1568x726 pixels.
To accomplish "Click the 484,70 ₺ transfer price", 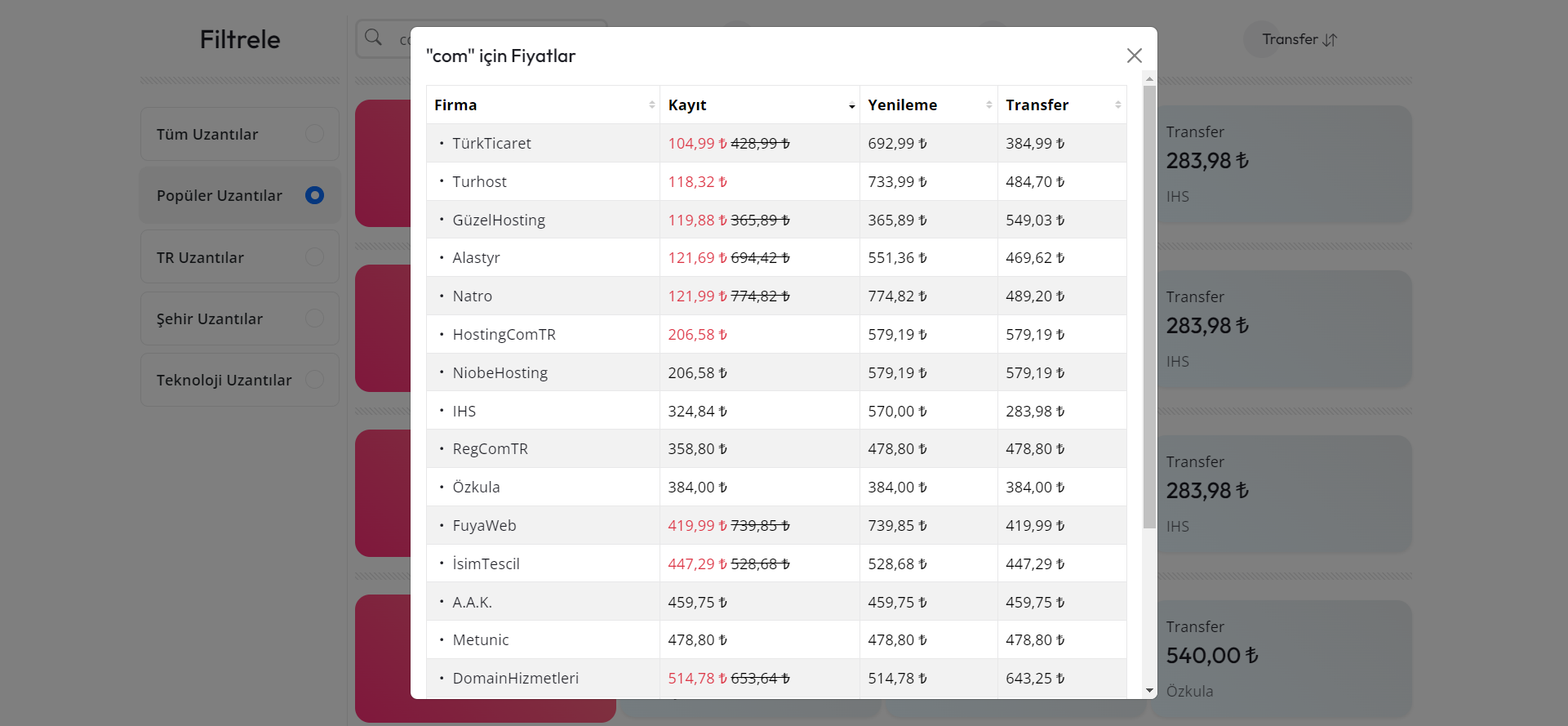I will [1035, 181].
